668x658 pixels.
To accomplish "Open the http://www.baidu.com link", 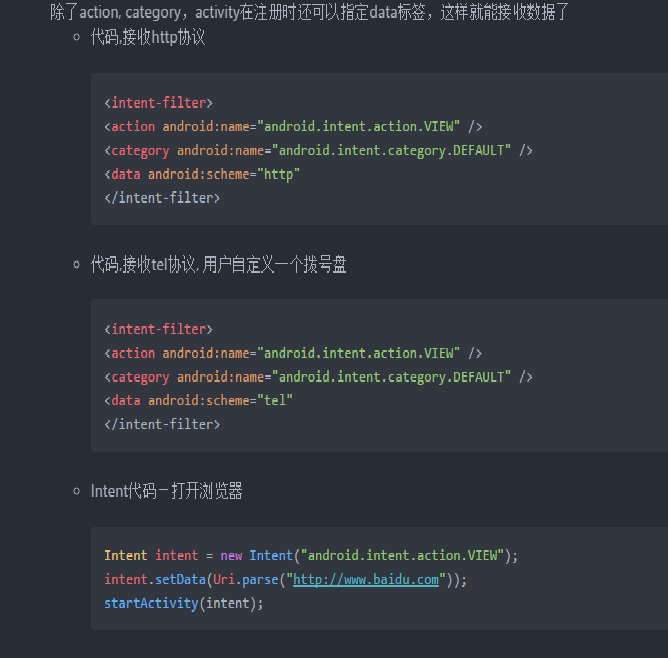I will 366,580.
